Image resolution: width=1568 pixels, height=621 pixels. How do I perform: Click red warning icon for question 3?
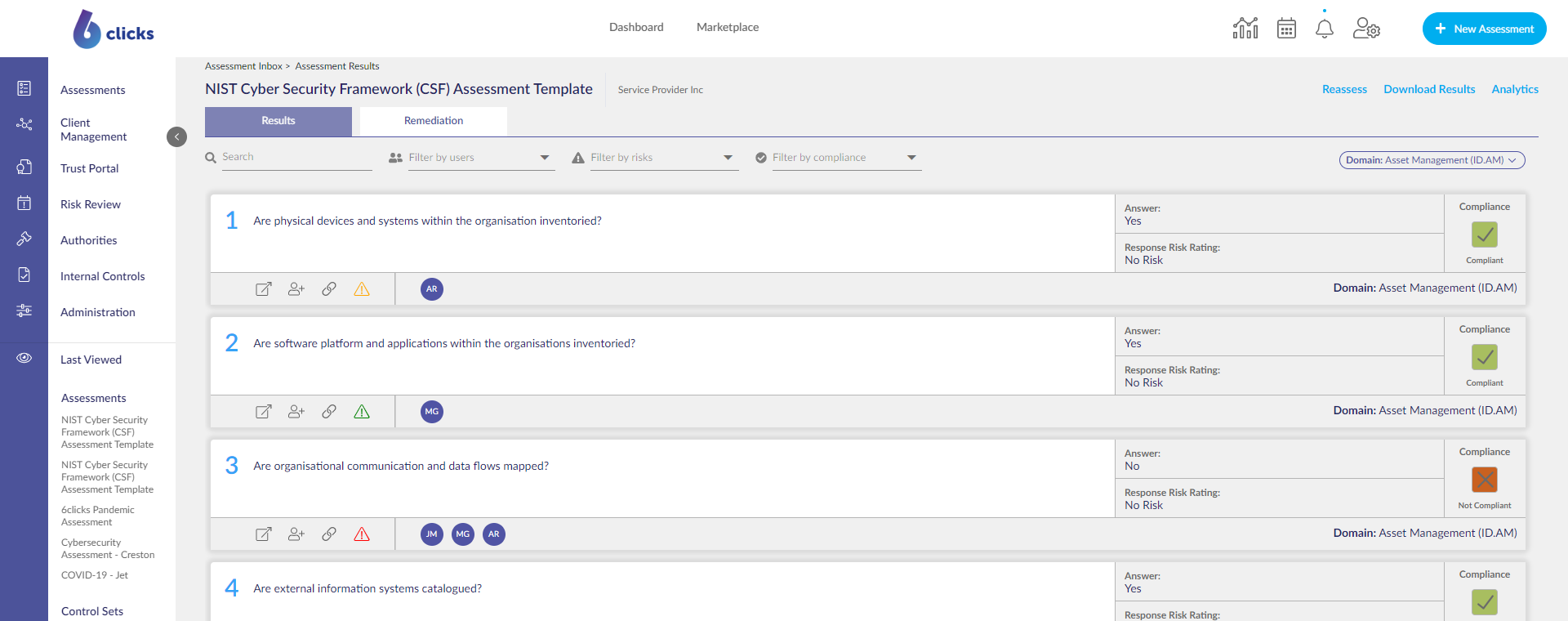point(362,534)
